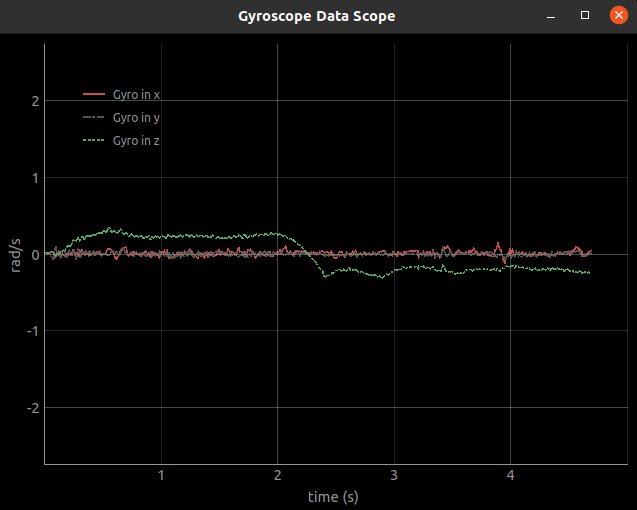
Task: Click the 'Gyro in x' legend label
Action: tap(136, 95)
